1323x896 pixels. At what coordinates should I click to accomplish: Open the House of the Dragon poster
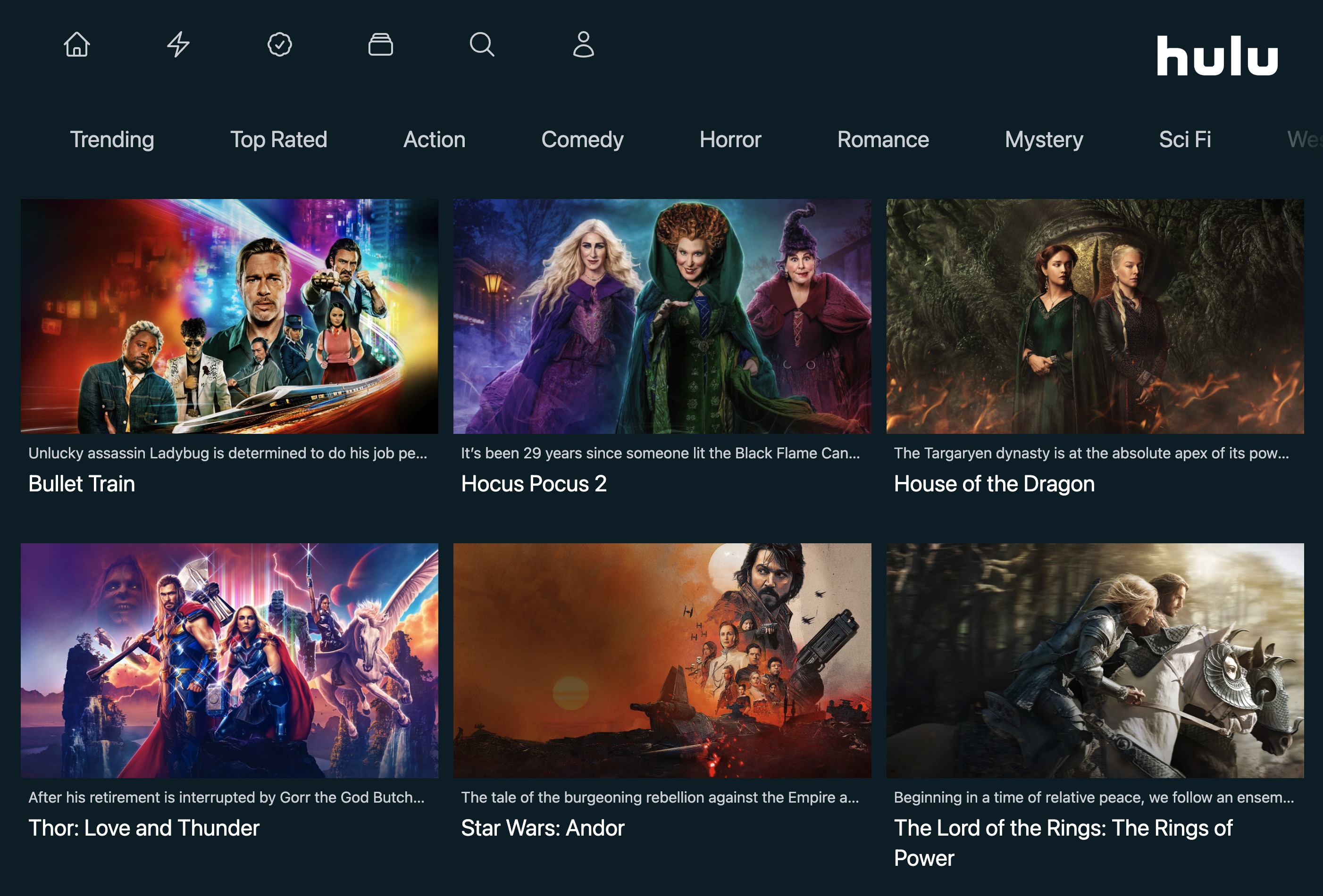pos(1095,316)
